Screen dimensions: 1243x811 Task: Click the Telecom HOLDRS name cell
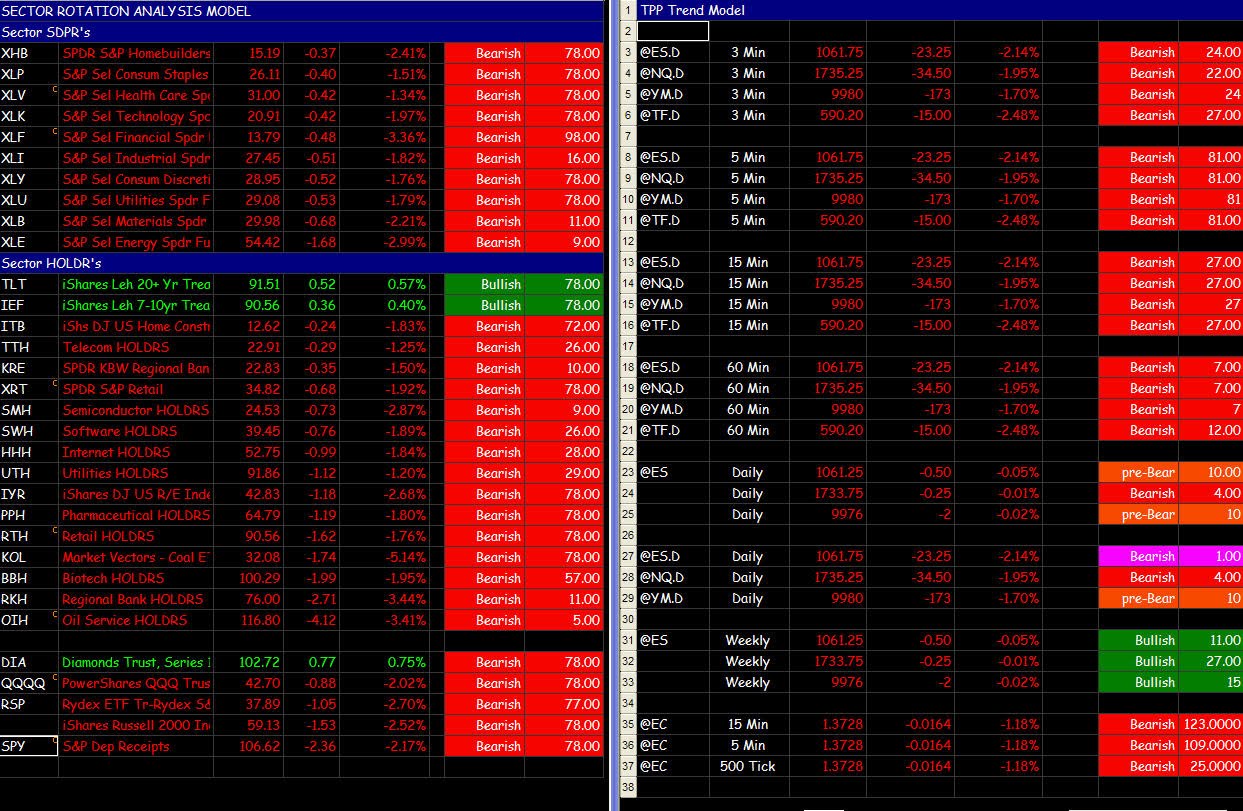(x=136, y=347)
